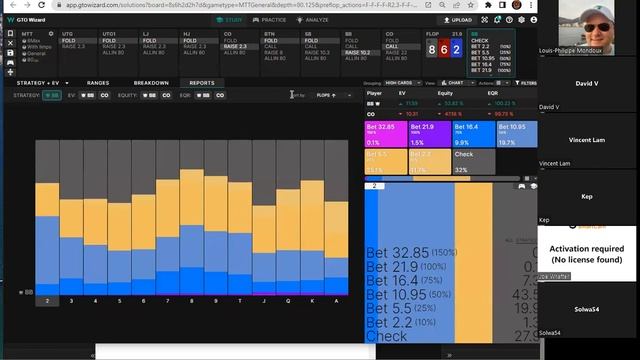Click the browser forward arrow
This screenshot has height=360, width=640.
(27, 5)
